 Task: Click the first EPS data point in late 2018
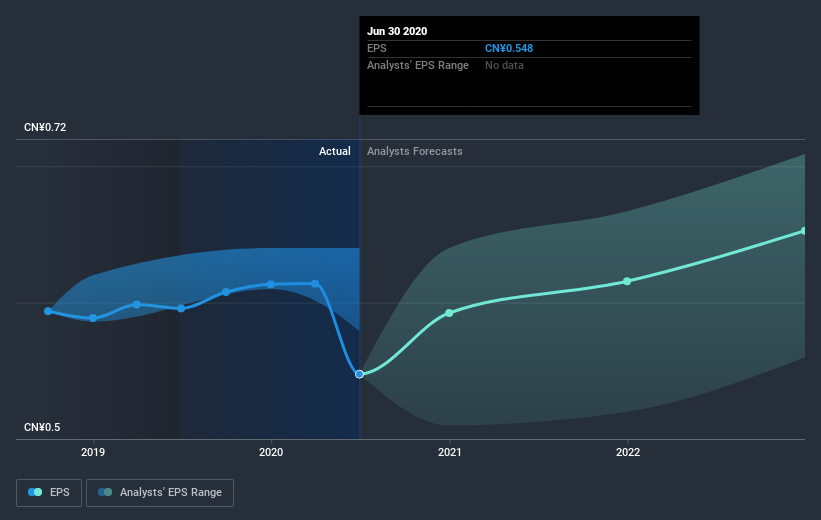[x=48, y=311]
